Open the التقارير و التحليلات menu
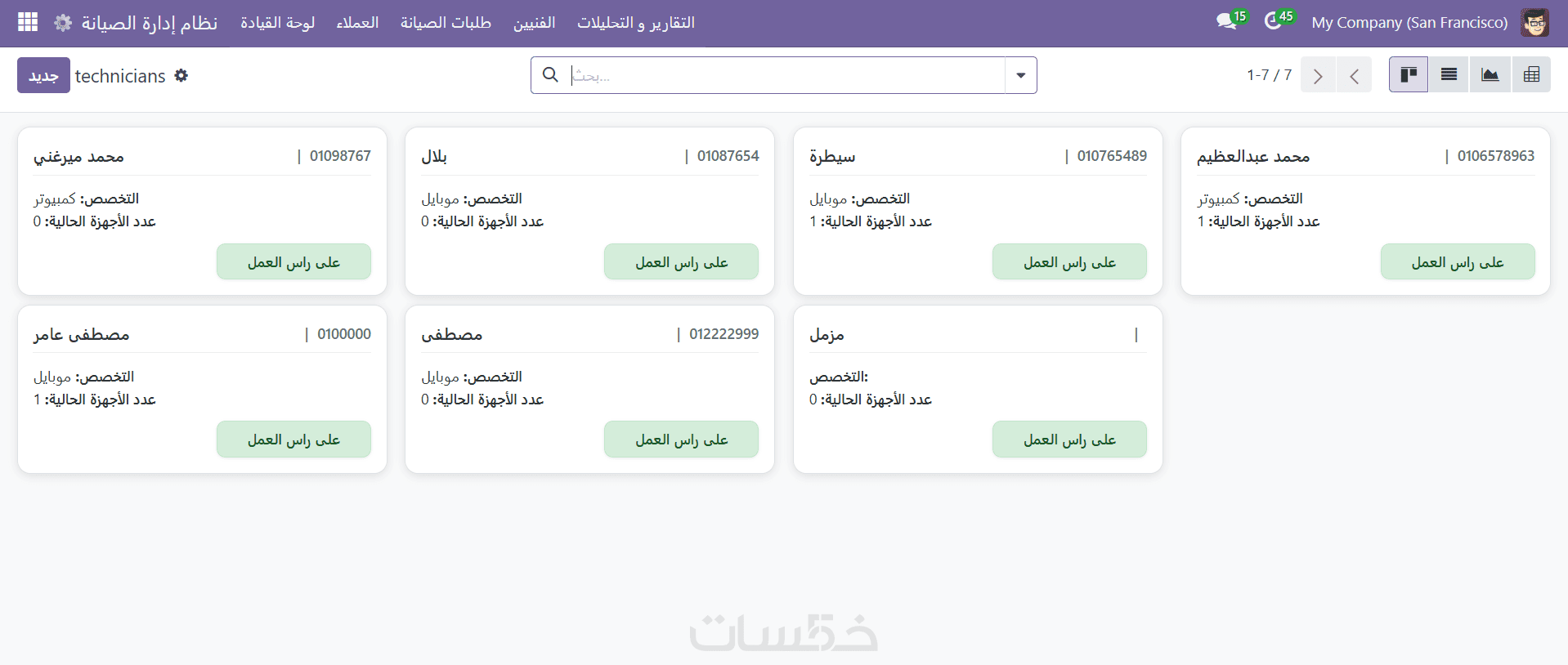The height and width of the screenshot is (665, 1568). (x=636, y=23)
